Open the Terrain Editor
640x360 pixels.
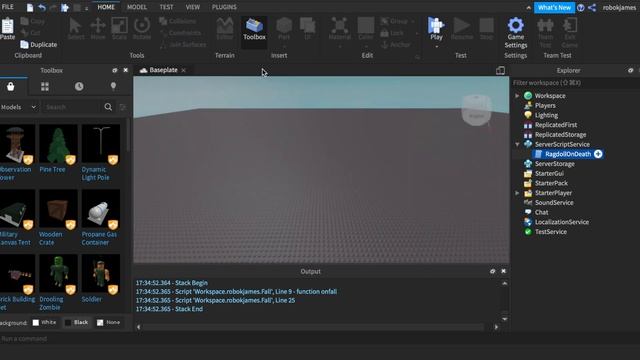224,29
